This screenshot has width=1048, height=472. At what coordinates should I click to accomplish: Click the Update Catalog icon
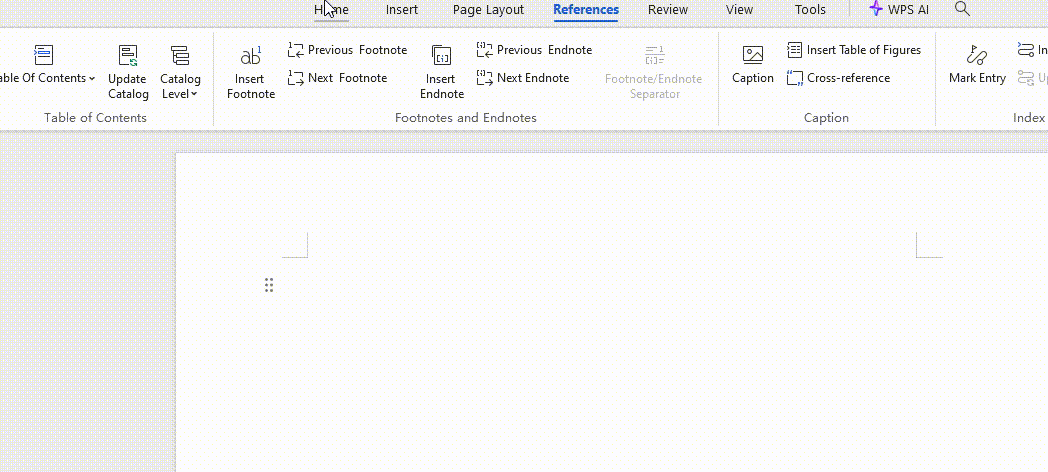tap(128, 56)
